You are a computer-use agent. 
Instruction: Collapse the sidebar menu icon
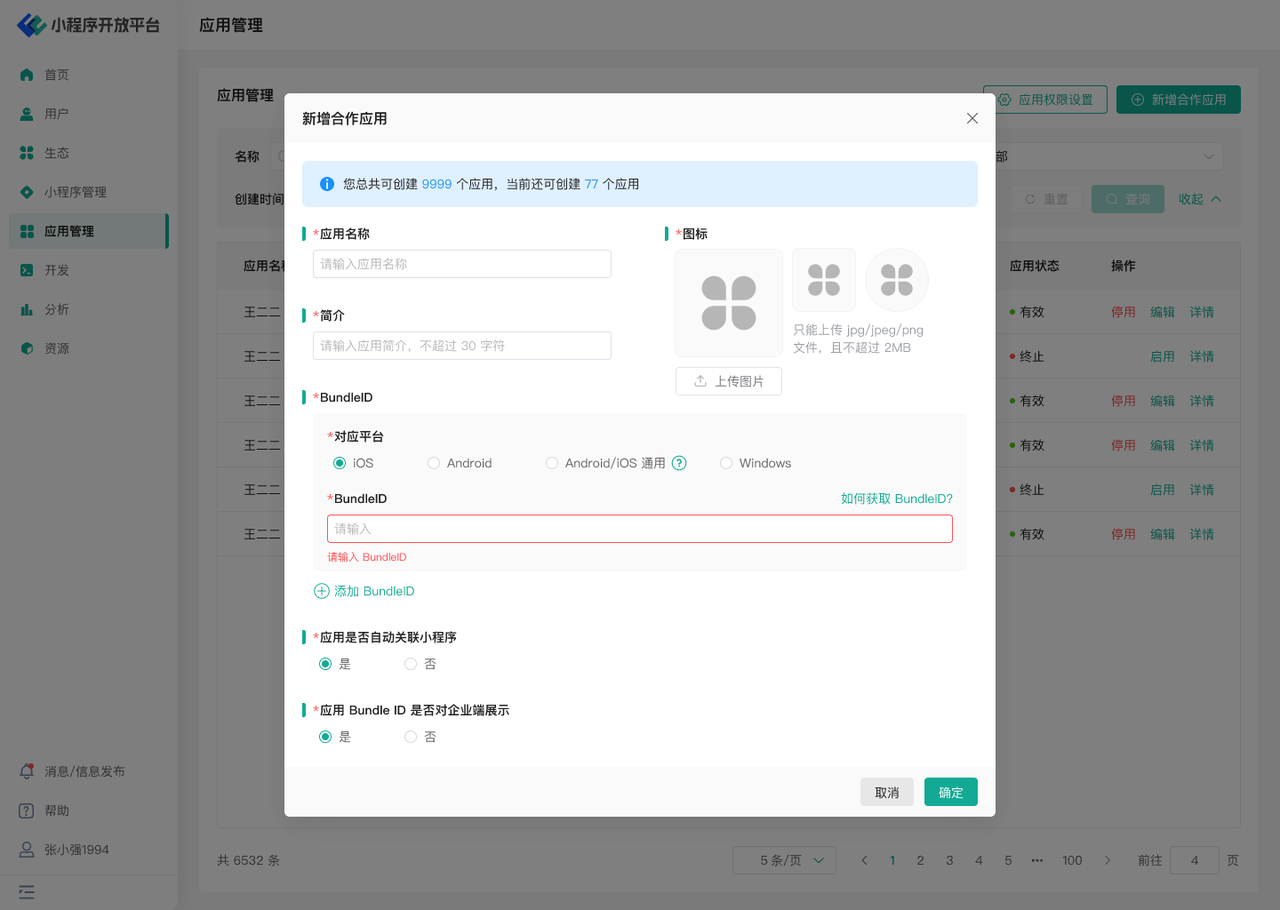point(27,892)
